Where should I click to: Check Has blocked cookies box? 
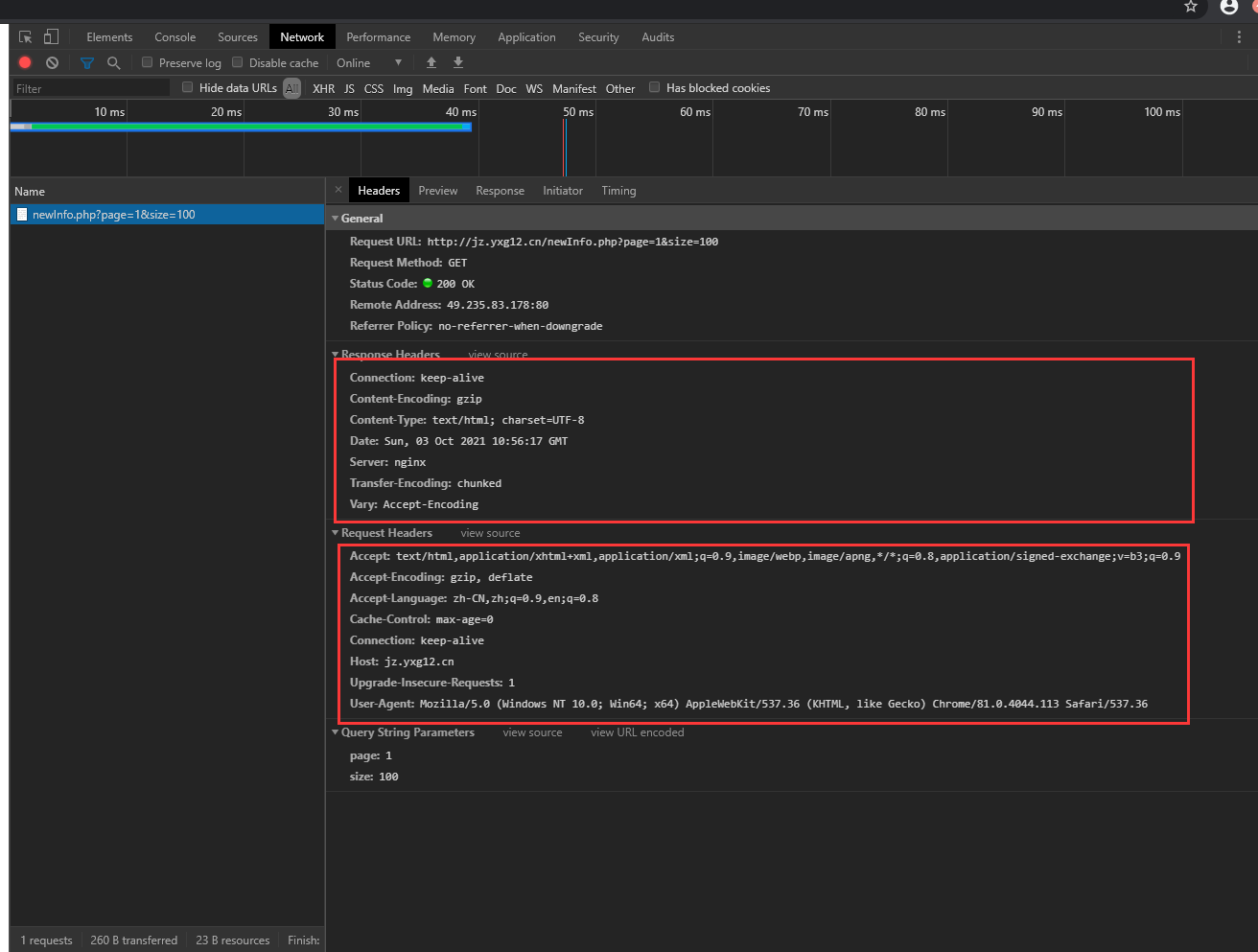(655, 87)
